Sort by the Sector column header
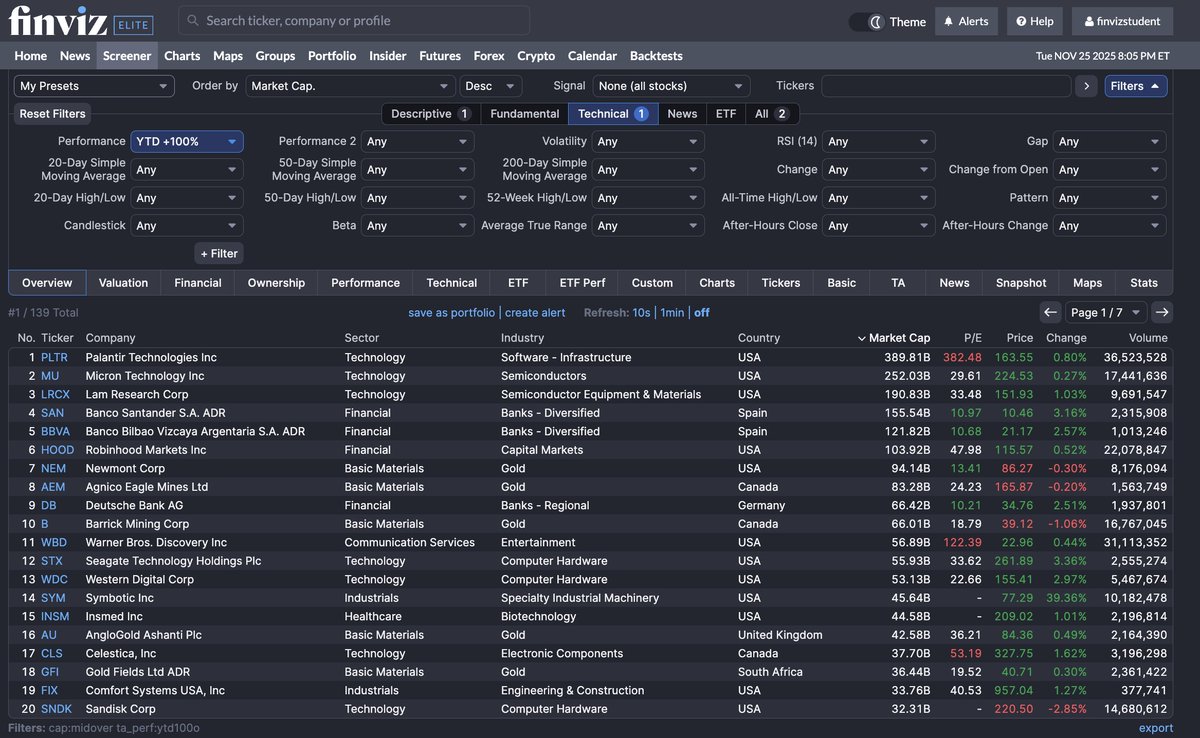The image size is (1200, 738). coord(362,338)
